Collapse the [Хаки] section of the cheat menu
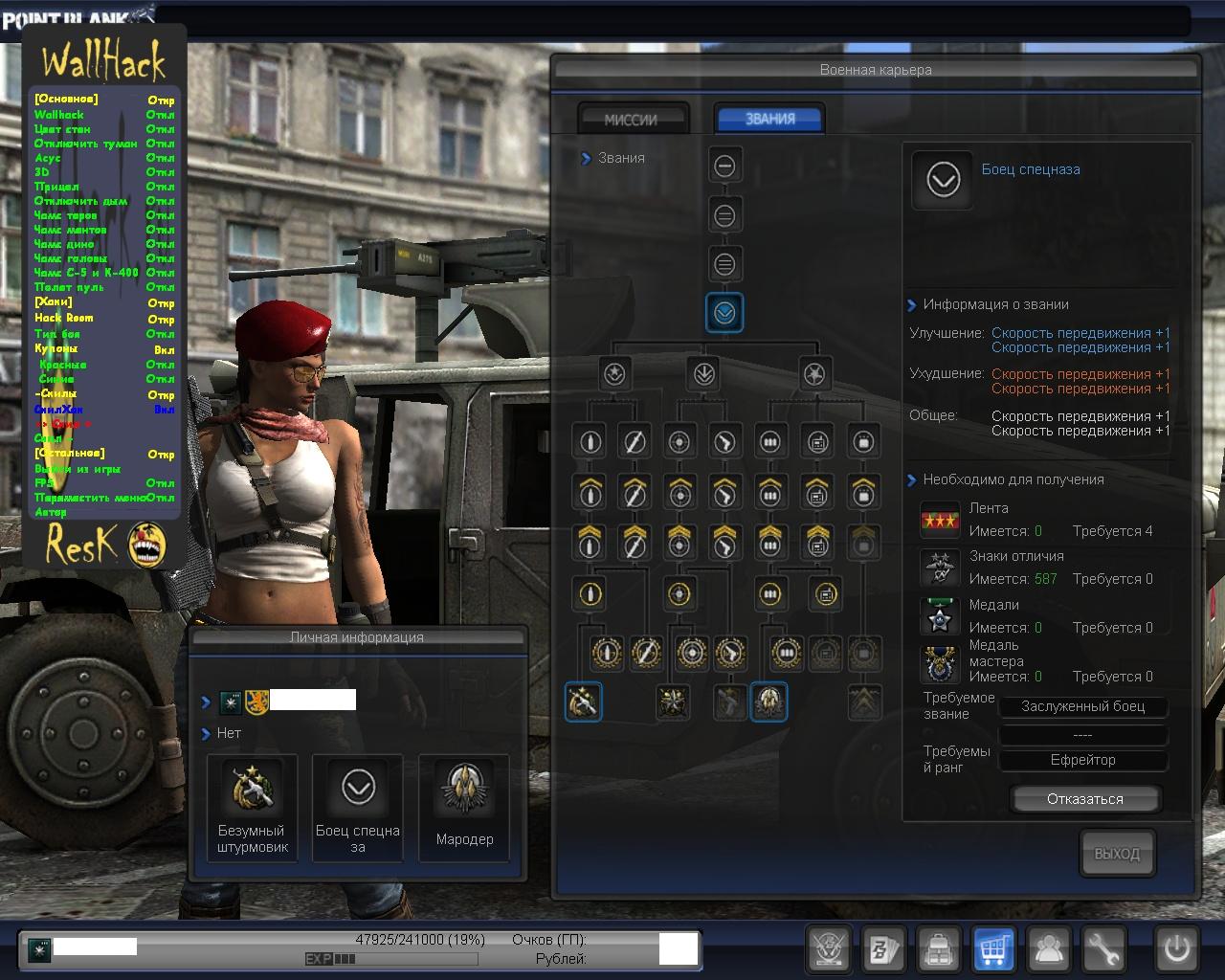Viewport: 1225px width, 980px height. (103, 301)
